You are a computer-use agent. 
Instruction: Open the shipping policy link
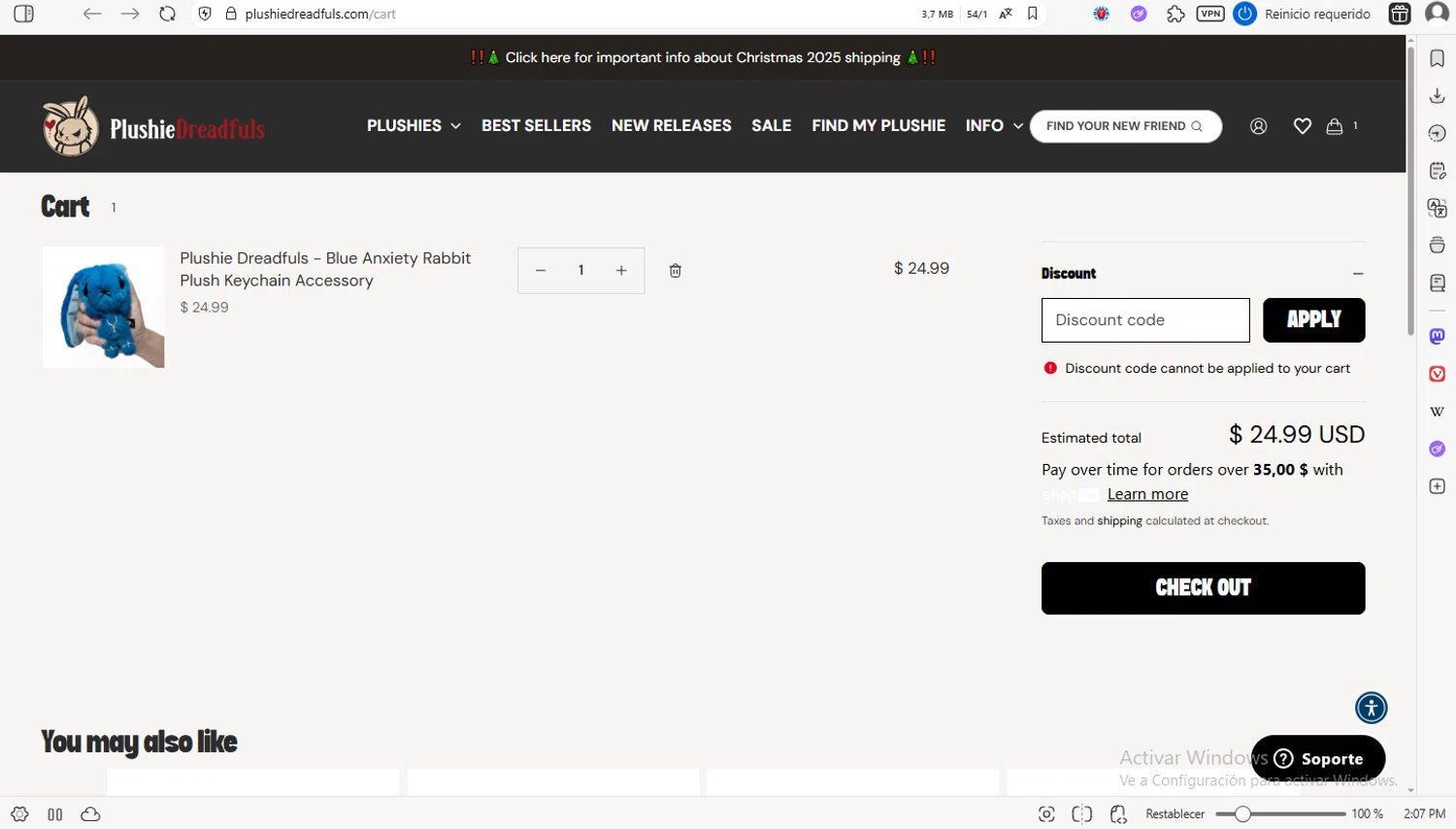(x=1119, y=521)
